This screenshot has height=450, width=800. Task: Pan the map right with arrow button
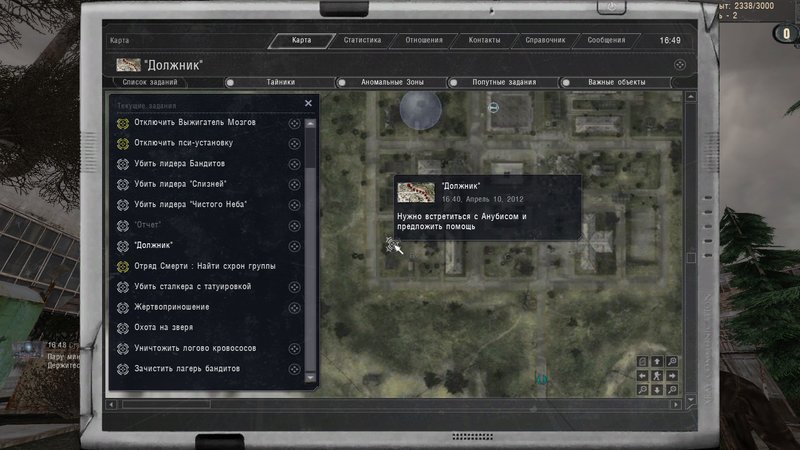pos(672,376)
